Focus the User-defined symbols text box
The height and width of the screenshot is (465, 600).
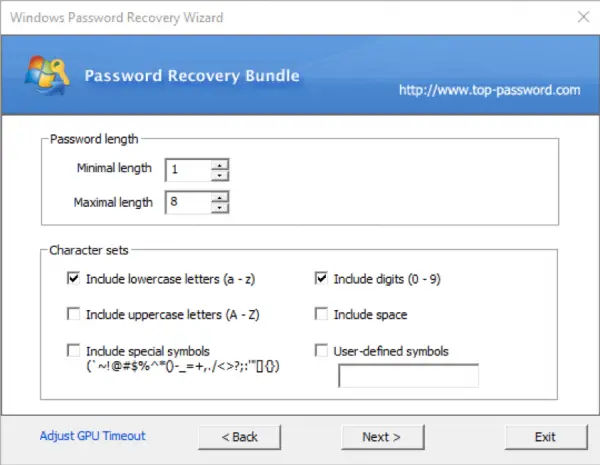click(408, 375)
